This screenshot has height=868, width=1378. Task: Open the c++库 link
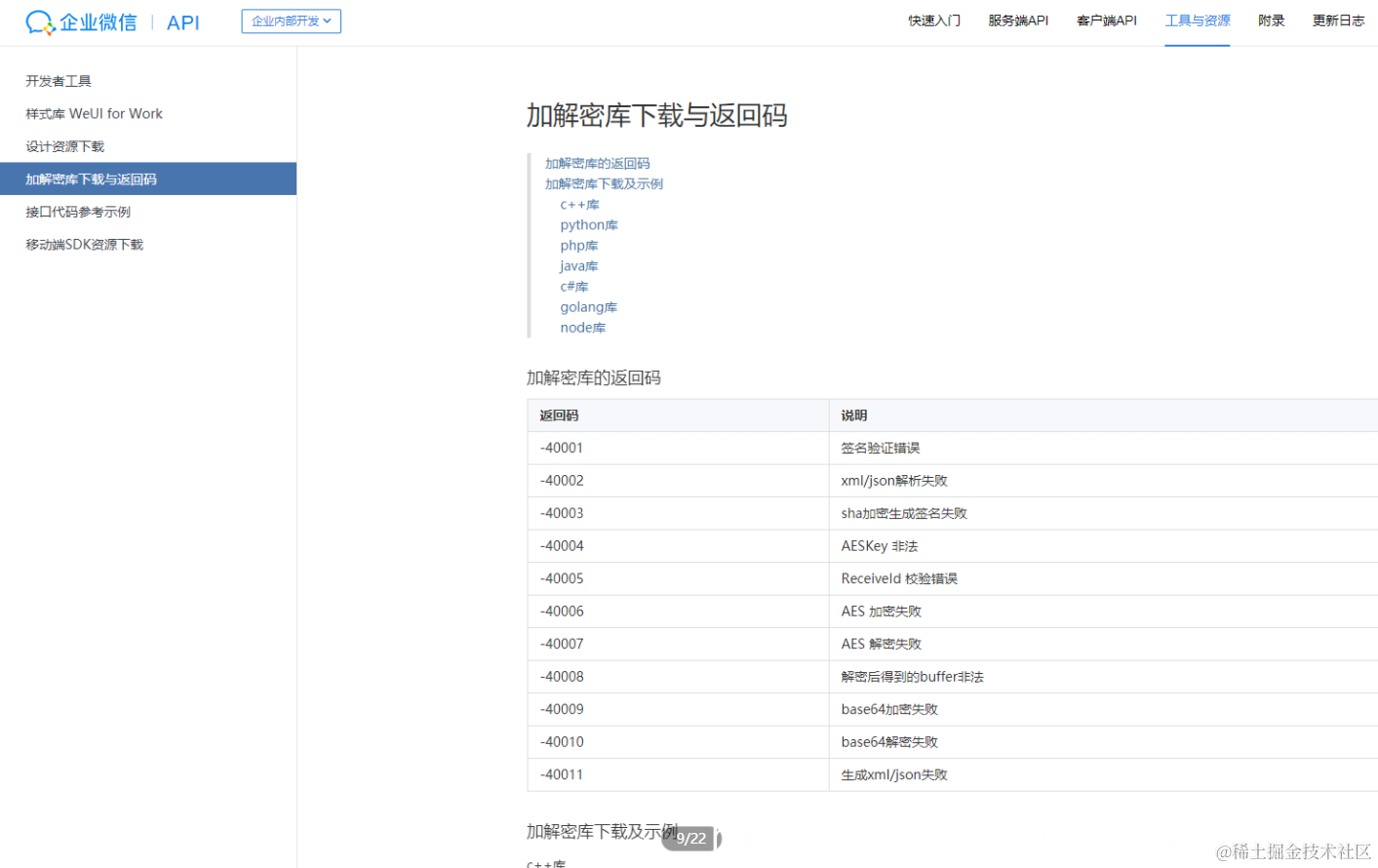pyautogui.click(x=579, y=204)
